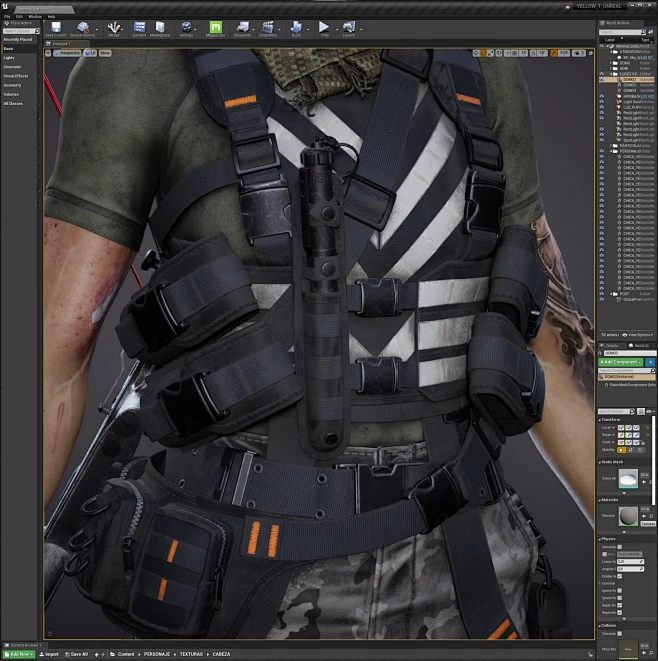Toggle grid snapping icon in viewport
This screenshot has height=661, width=658.
tap(514, 53)
